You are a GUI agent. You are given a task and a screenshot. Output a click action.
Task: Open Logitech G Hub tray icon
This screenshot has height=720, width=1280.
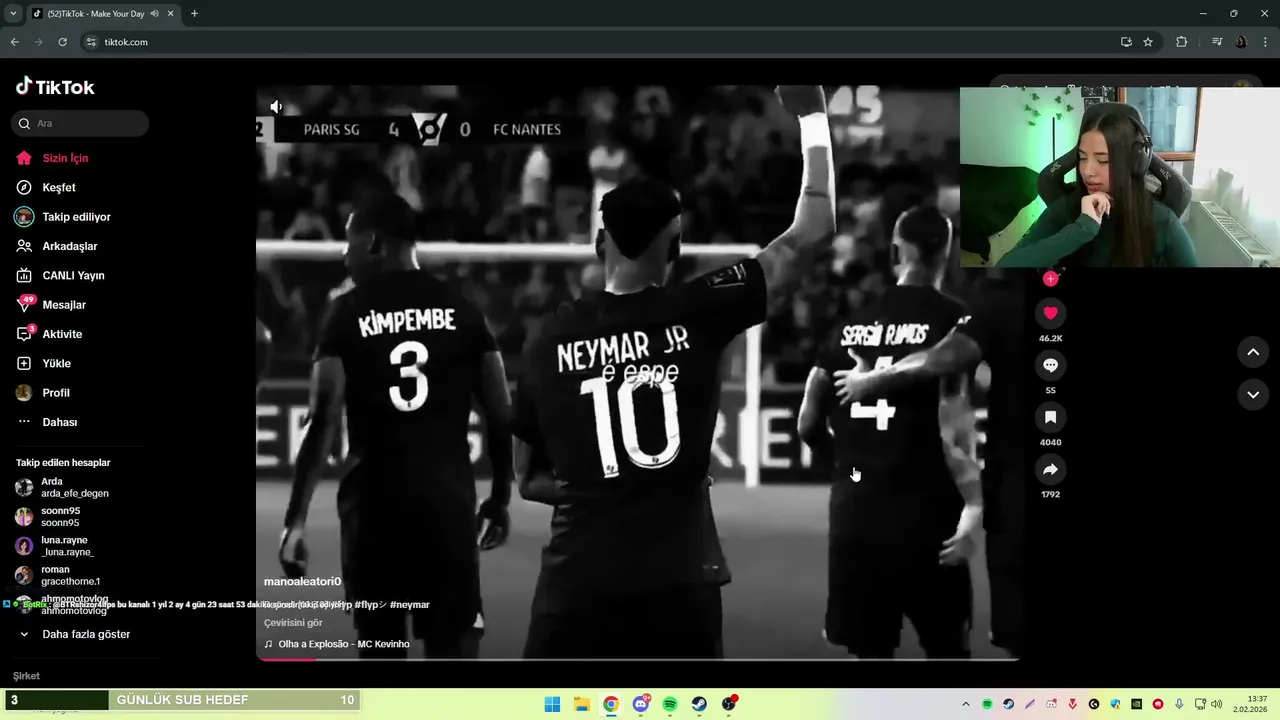coord(1094,704)
